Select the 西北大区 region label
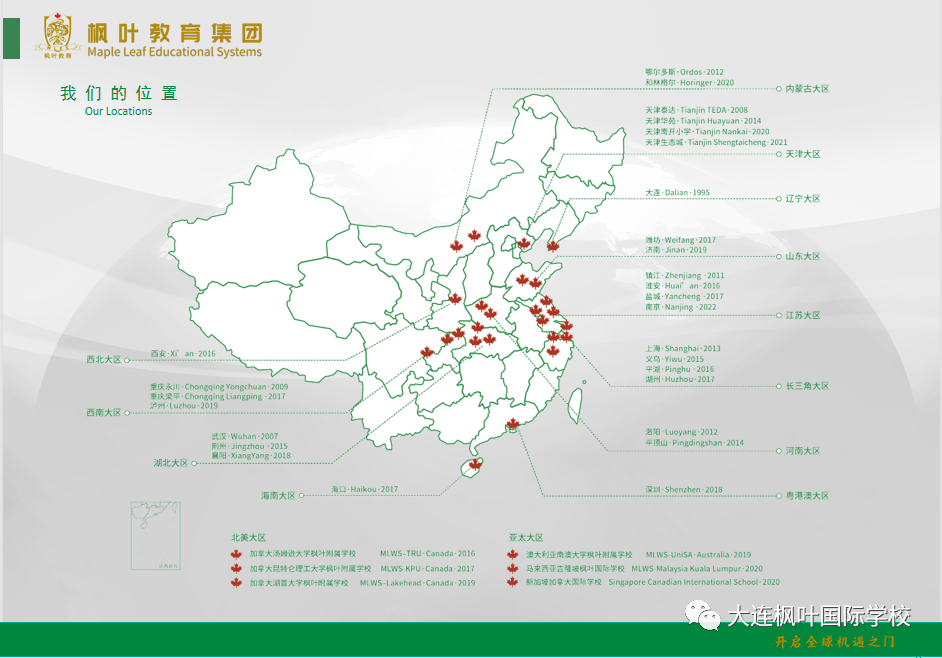 pyautogui.click(x=103, y=358)
